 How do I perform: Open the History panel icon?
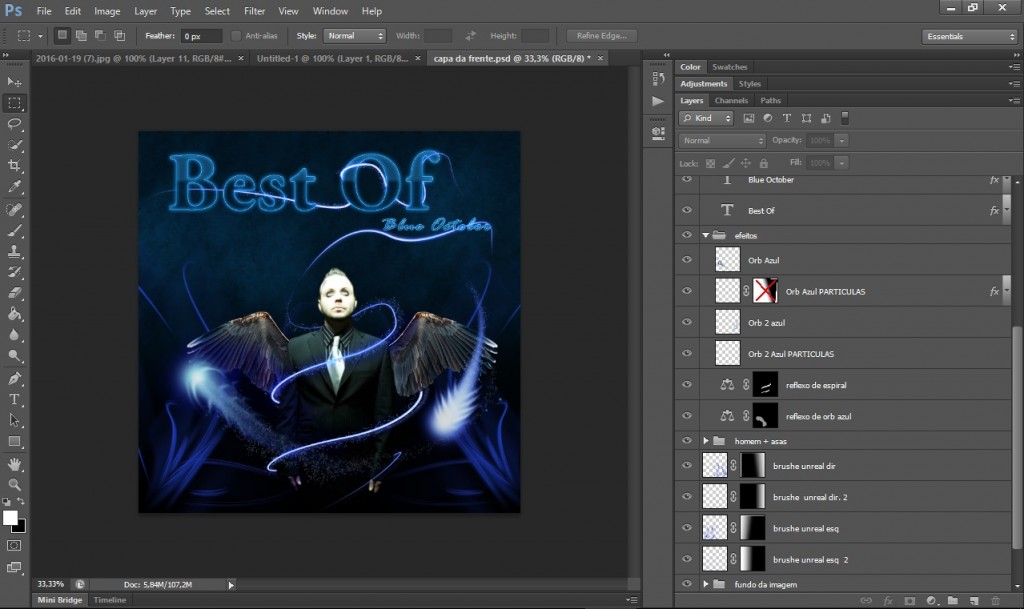pos(658,79)
